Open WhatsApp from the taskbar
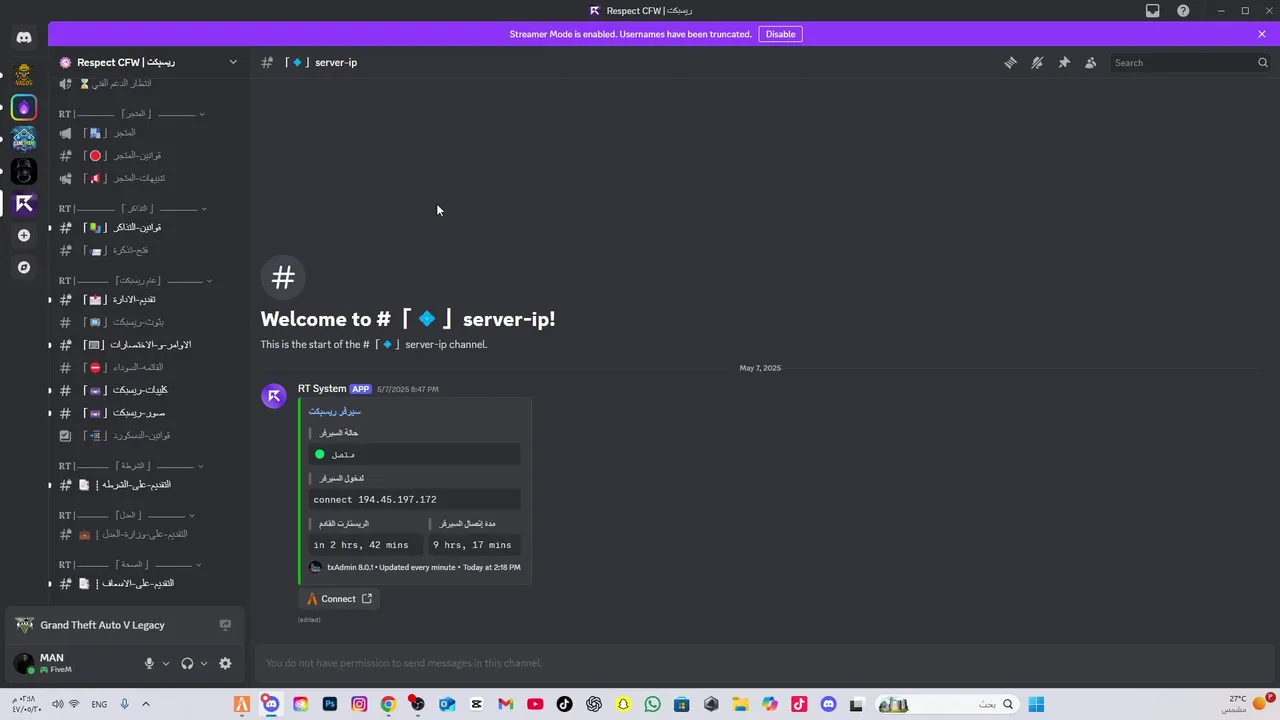Image resolution: width=1280 pixels, height=720 pixels. click(652, 704)
